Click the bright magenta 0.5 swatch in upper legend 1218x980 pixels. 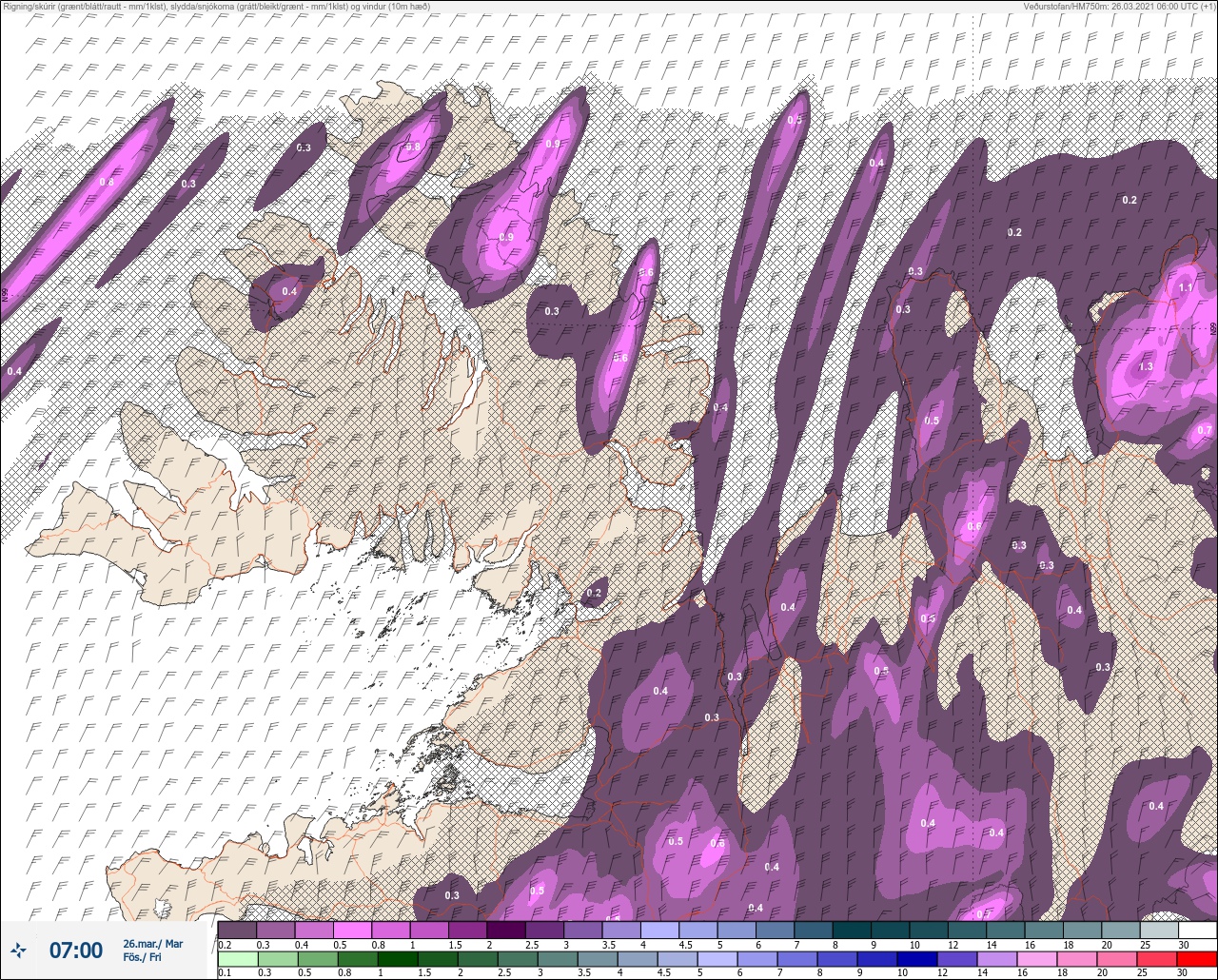tap(352, 930)
